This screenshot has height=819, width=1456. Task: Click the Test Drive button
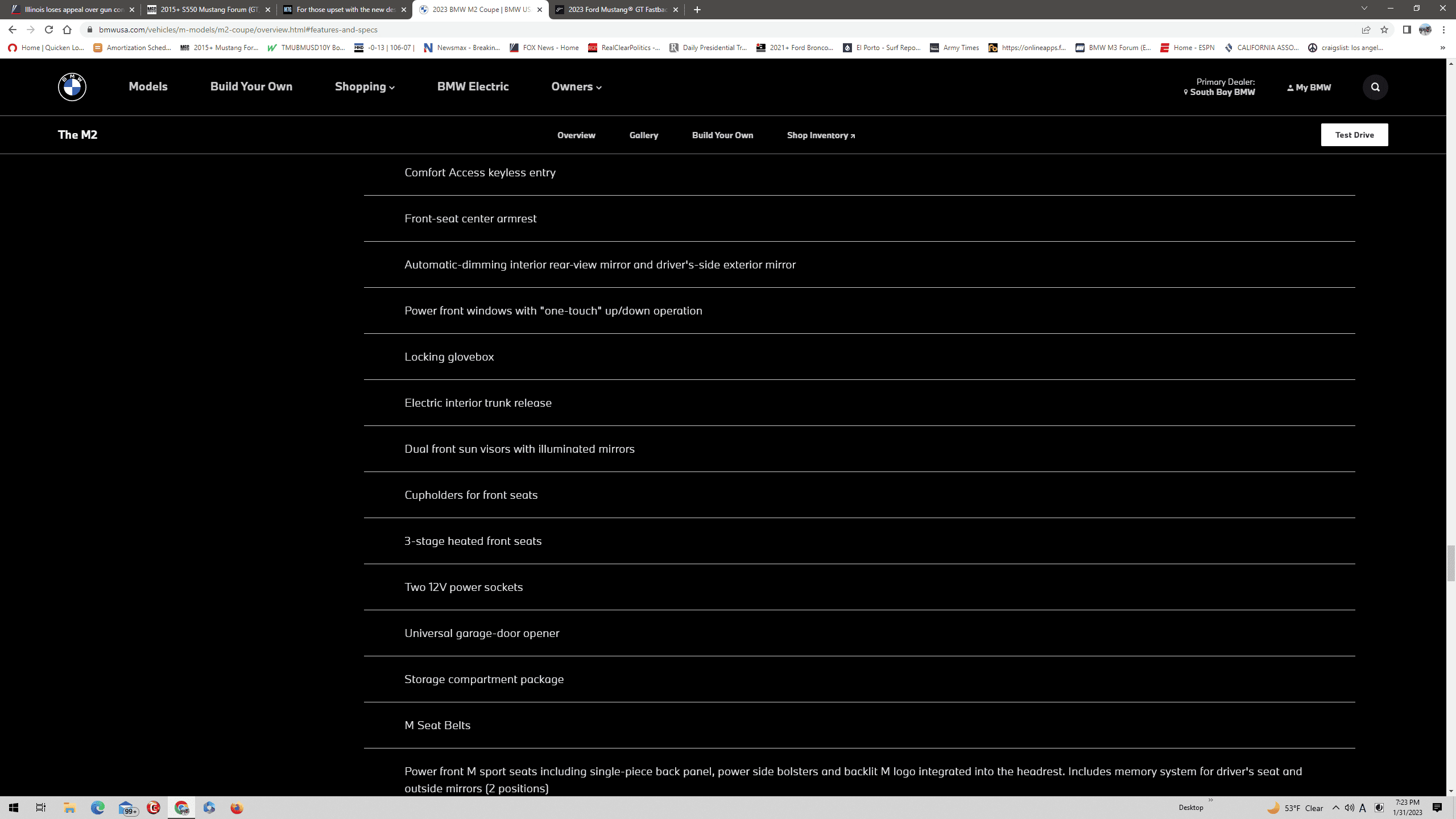coord(1354,135)
